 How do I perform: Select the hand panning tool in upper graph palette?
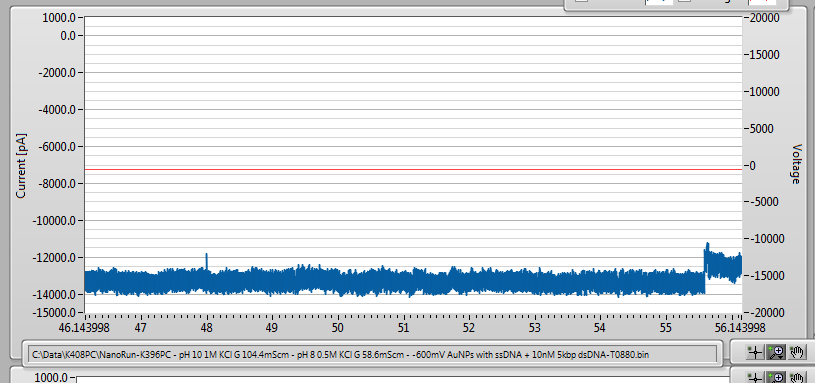(x=797, y=353)
